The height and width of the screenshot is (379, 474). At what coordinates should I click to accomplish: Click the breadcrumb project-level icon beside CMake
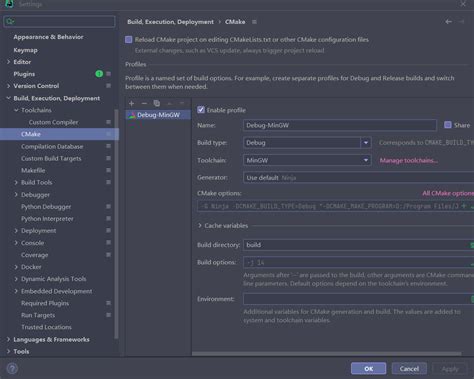pos(254,22)
